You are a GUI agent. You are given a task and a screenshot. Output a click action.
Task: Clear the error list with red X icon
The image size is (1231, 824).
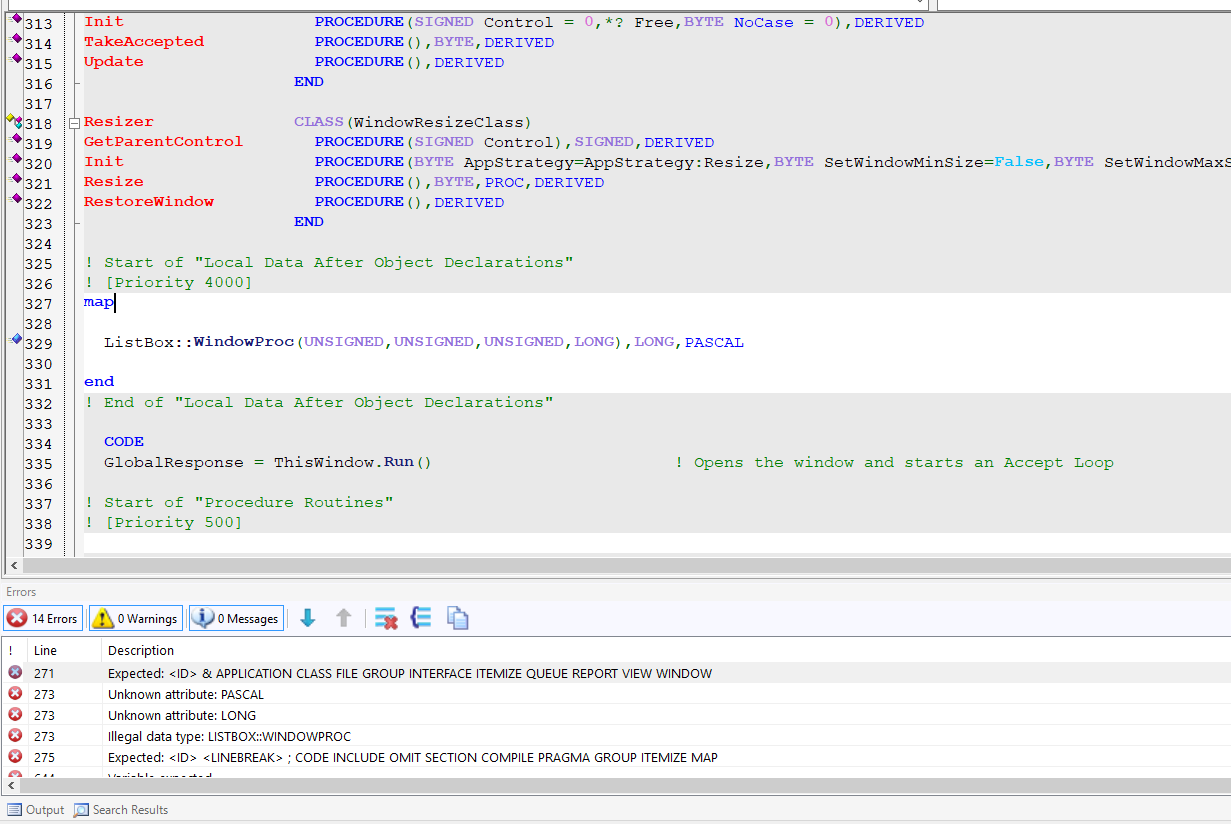386,619
